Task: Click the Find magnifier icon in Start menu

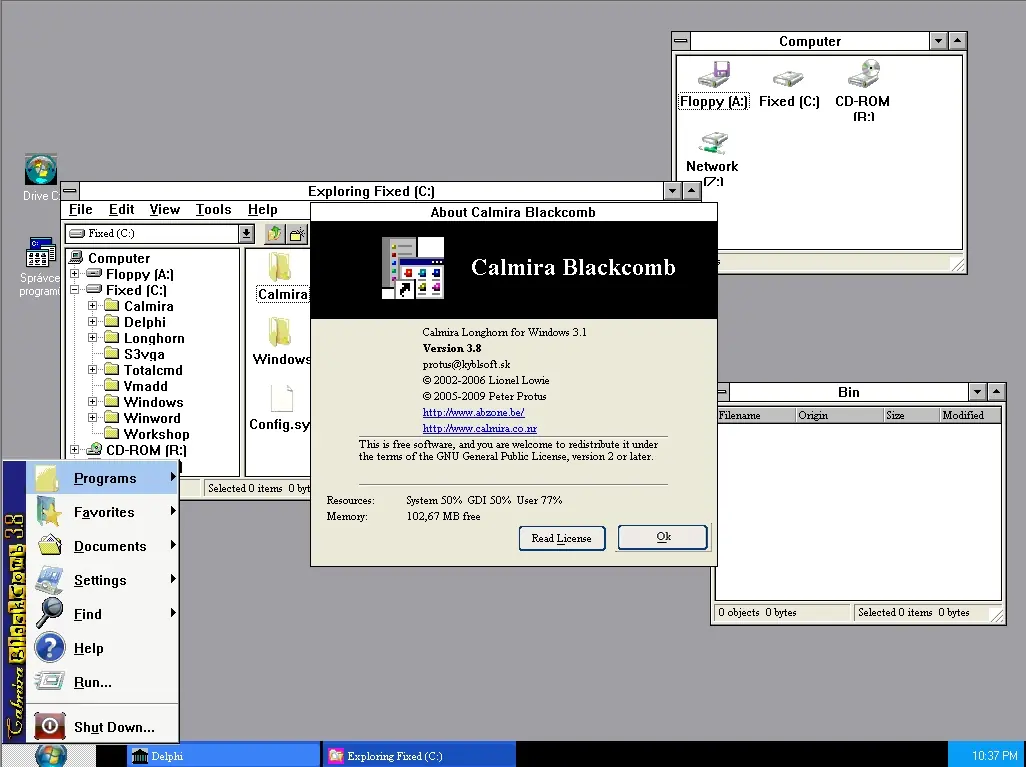Action: point(49,613)
